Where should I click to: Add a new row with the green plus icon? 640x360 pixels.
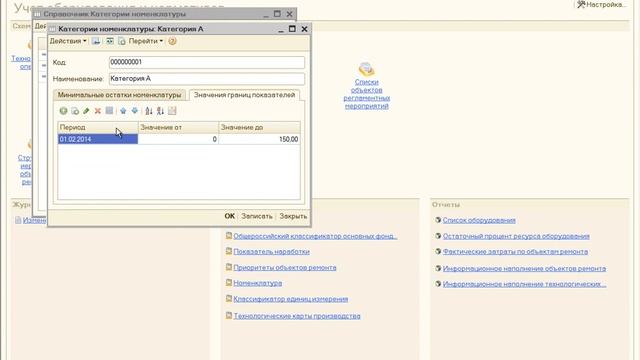pos(63,111)
